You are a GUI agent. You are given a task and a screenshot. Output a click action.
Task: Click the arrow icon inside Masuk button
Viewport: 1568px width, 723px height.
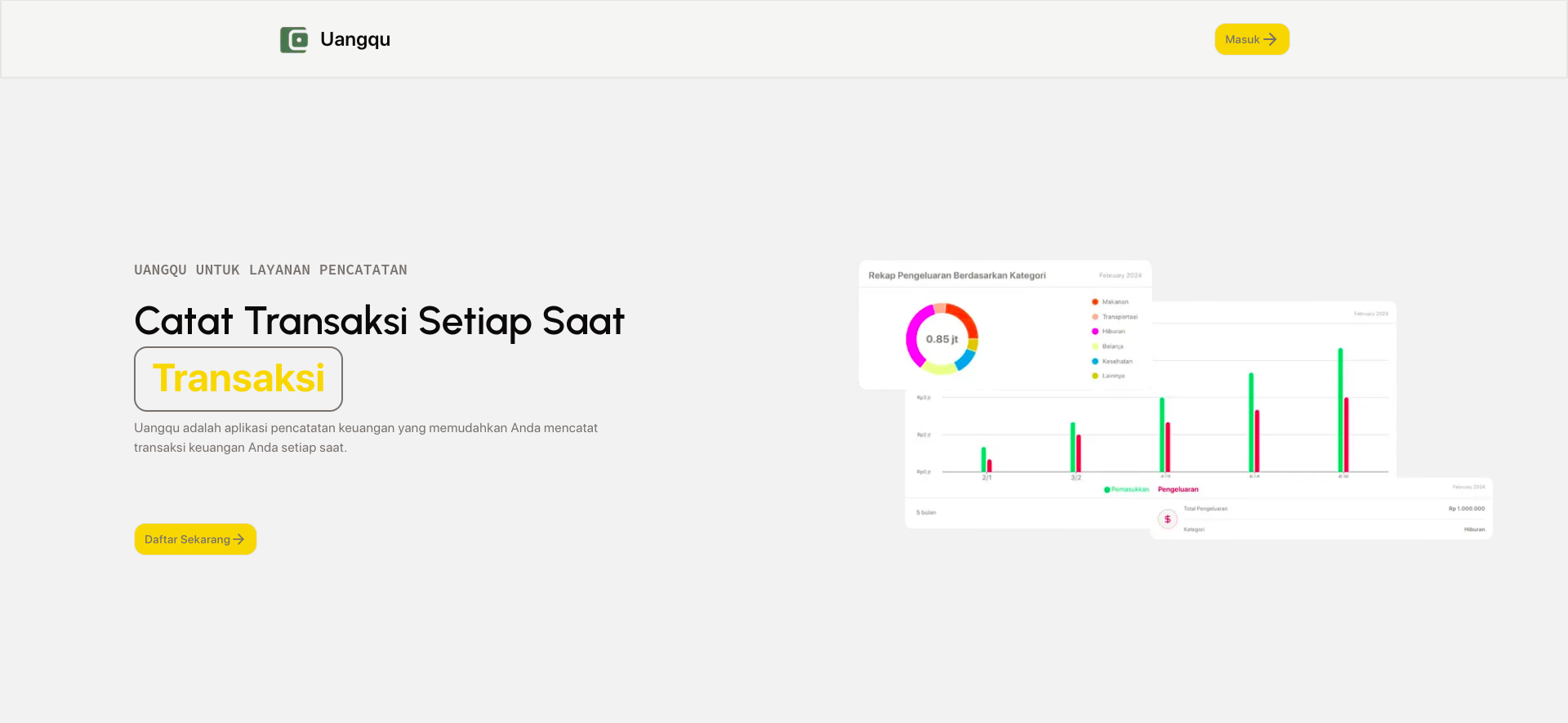[1270, 39]
